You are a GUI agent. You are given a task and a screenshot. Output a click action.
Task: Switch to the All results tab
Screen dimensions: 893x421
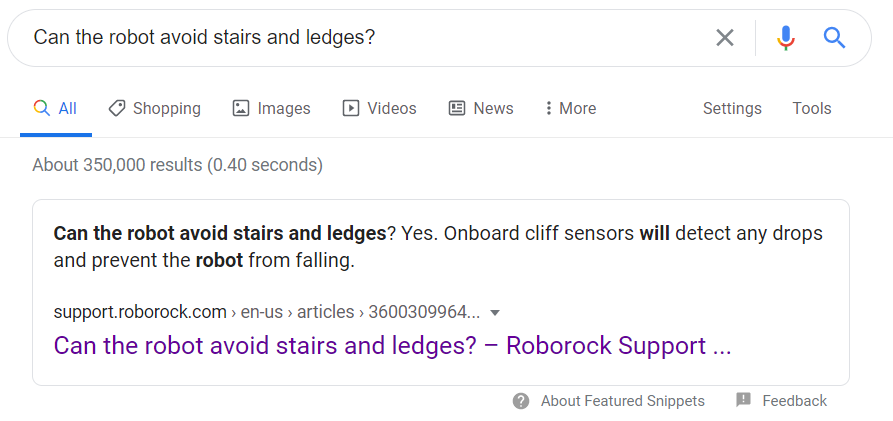[56, 108]
